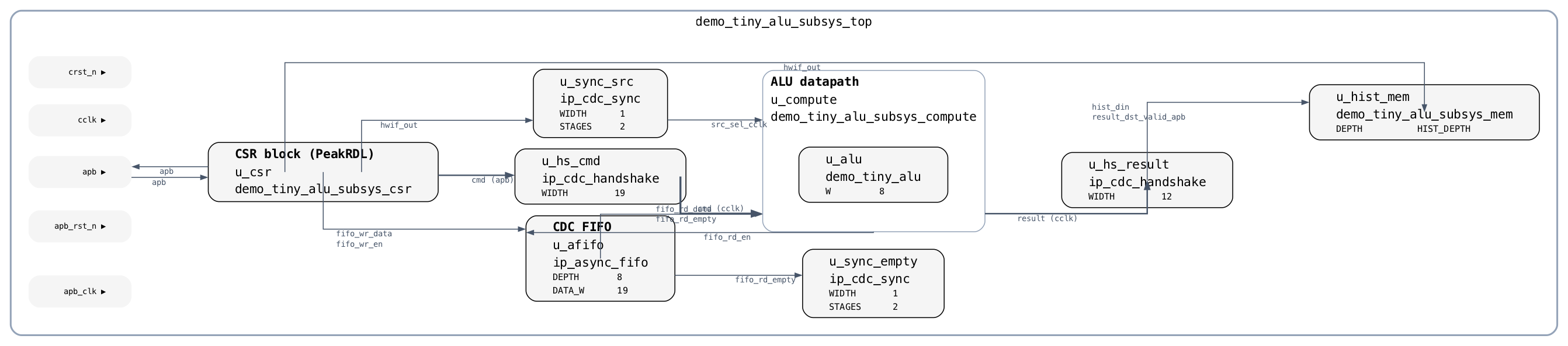
Task: Select the u_hist_mem memory block
Action: pos(1424,113)
